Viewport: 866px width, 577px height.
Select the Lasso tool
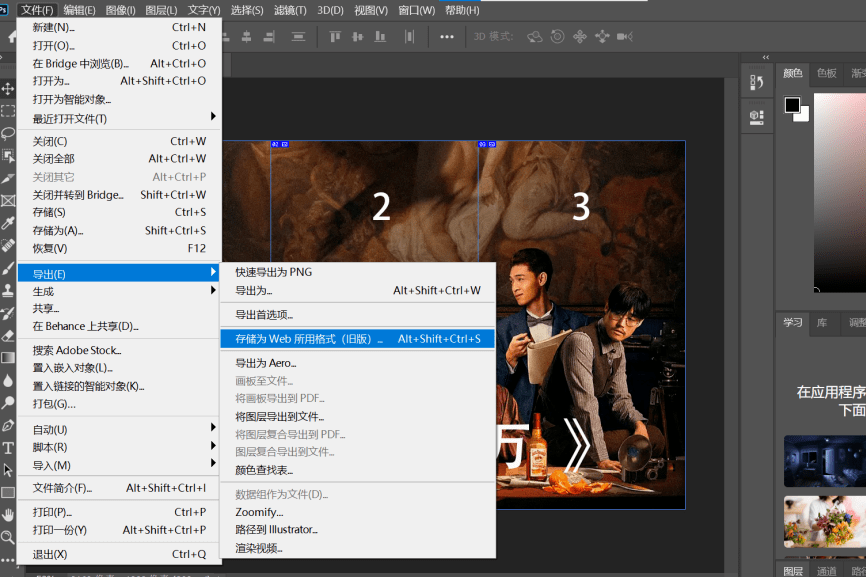[x=8, y=133]
